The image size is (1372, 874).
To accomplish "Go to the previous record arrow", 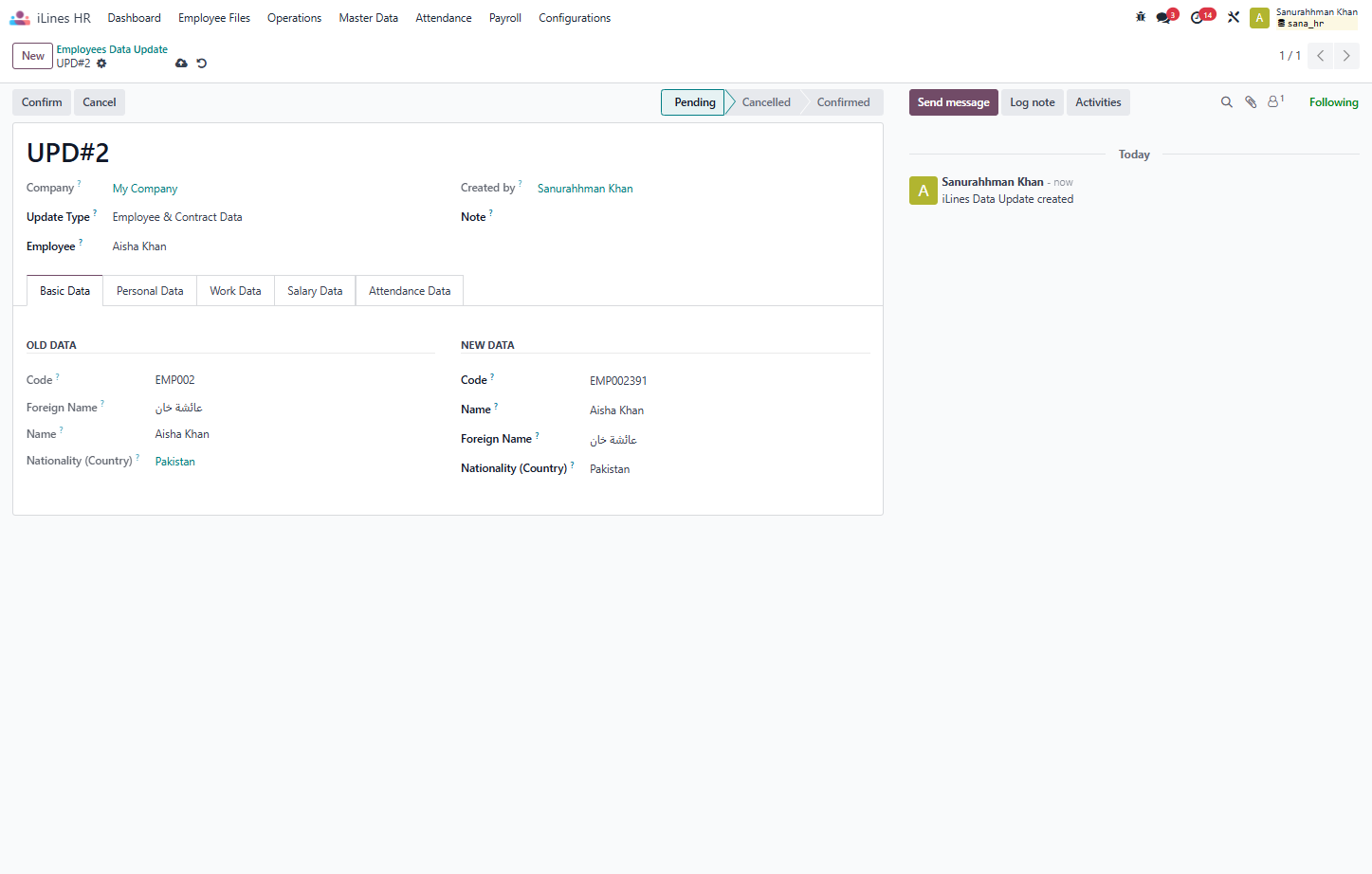I will click(x=1320, y=56).
